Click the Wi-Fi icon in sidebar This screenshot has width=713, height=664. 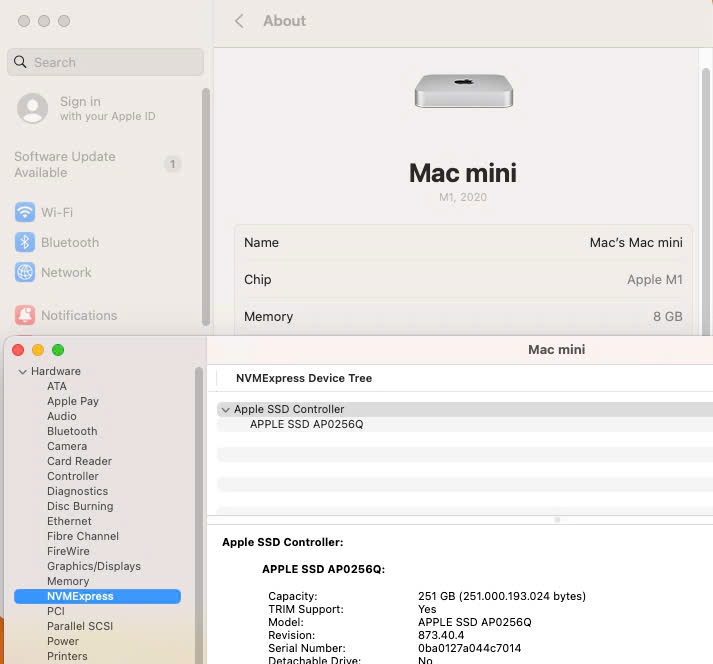coord(25,212)
